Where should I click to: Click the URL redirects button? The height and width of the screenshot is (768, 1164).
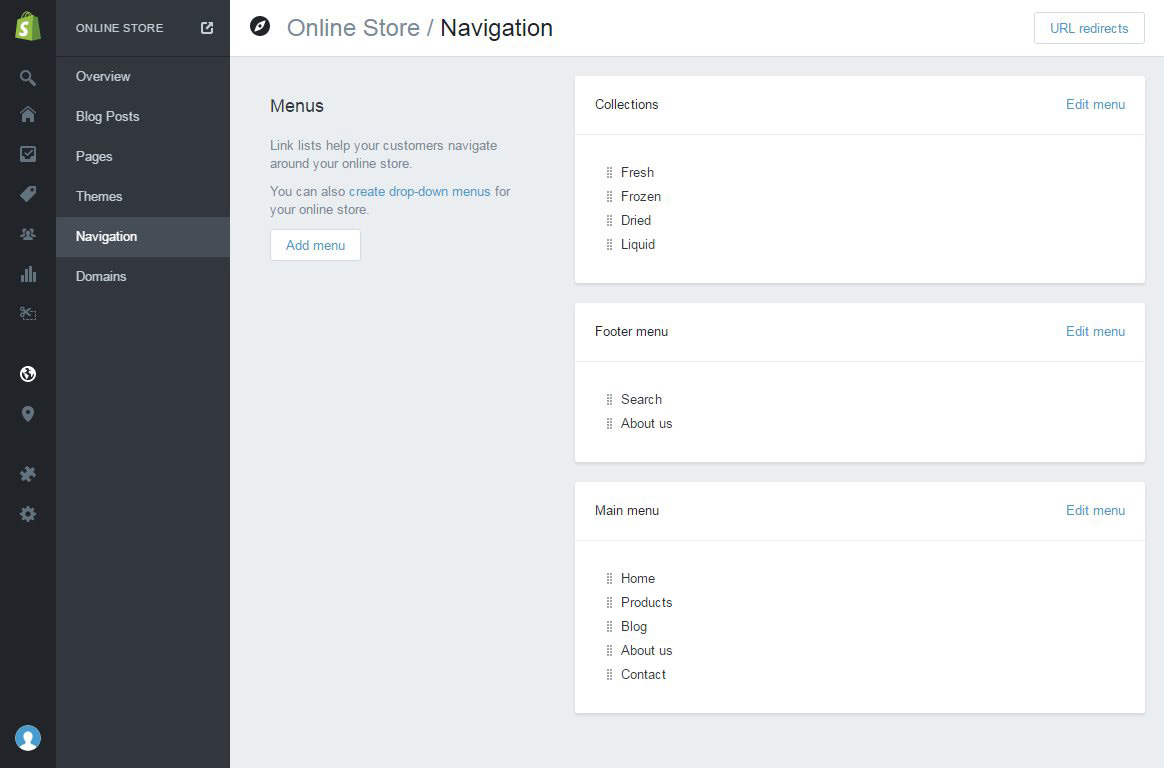click(1089, 28)
